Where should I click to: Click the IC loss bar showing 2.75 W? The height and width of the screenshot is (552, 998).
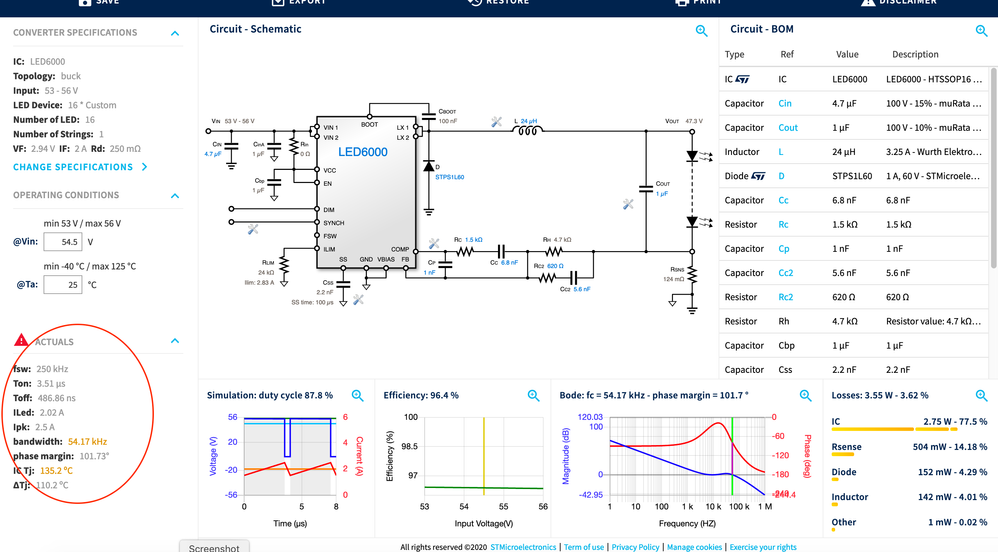coord(894,429)
